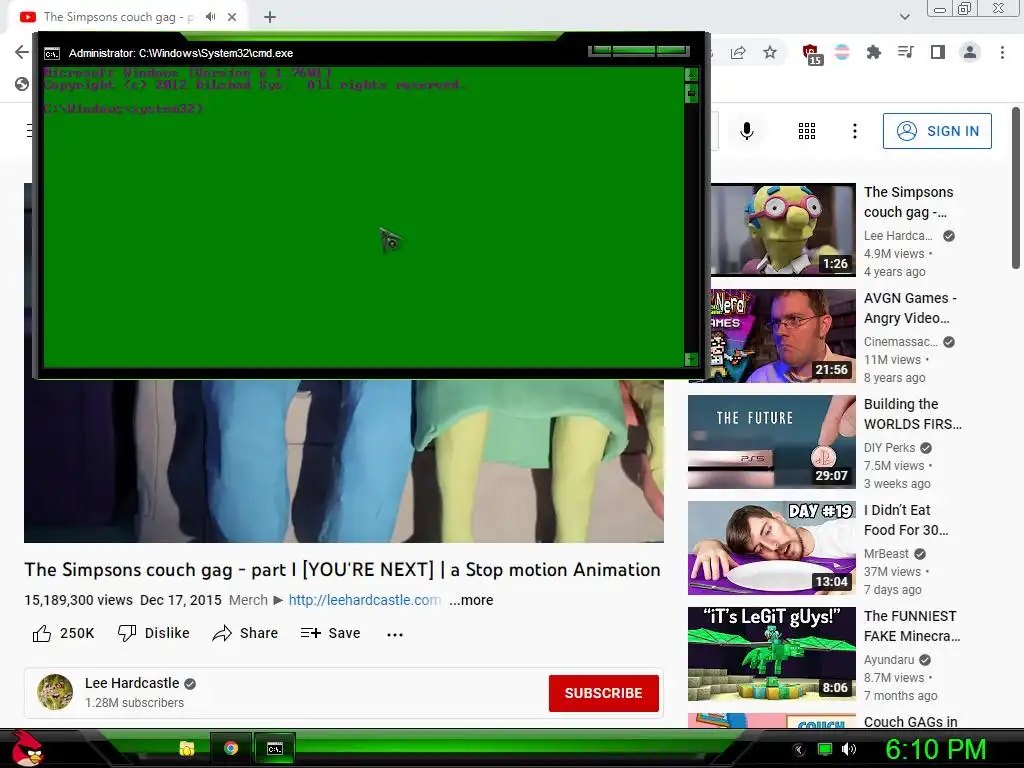Open the volume tray icon
Screen dimensions: 1024x768
pos(849,749)
